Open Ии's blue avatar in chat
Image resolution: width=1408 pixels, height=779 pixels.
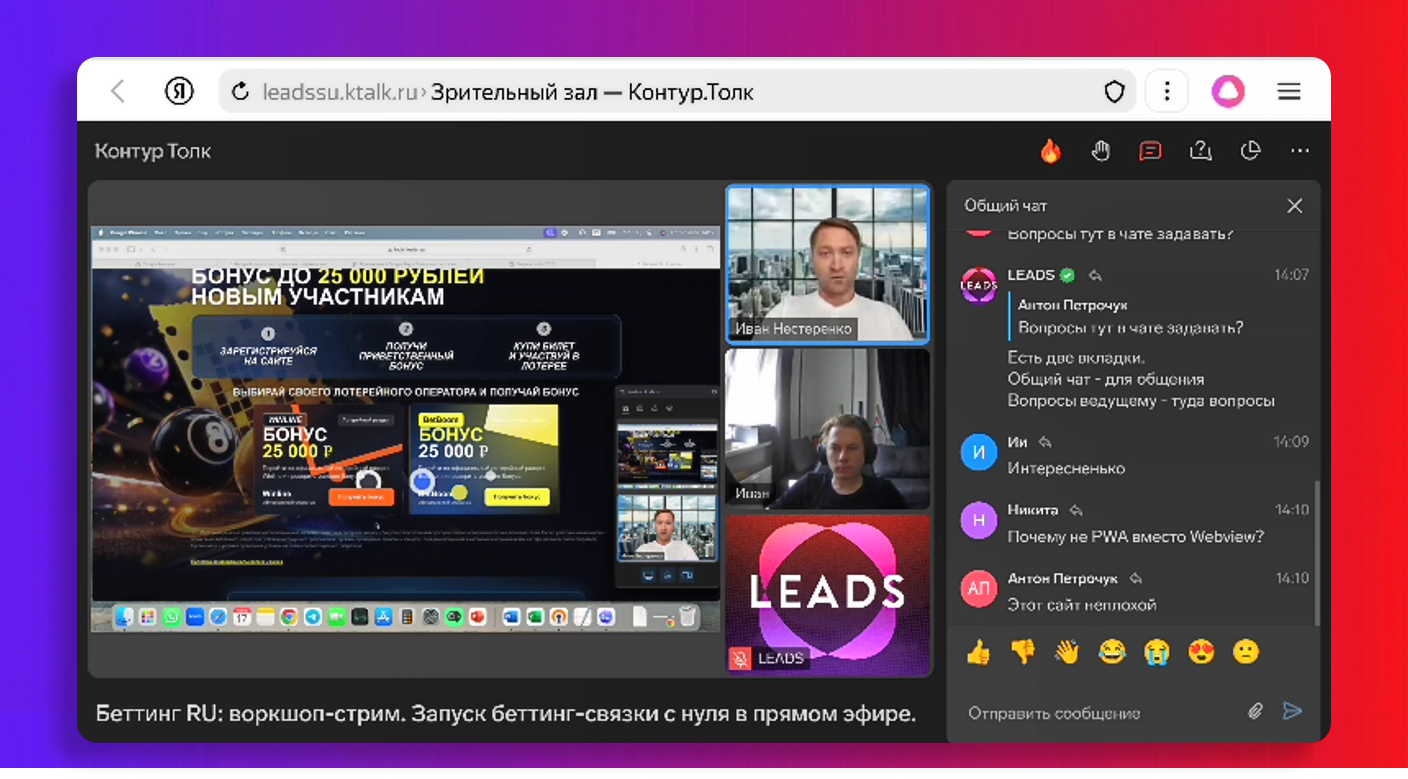click(x=978, y=452)
